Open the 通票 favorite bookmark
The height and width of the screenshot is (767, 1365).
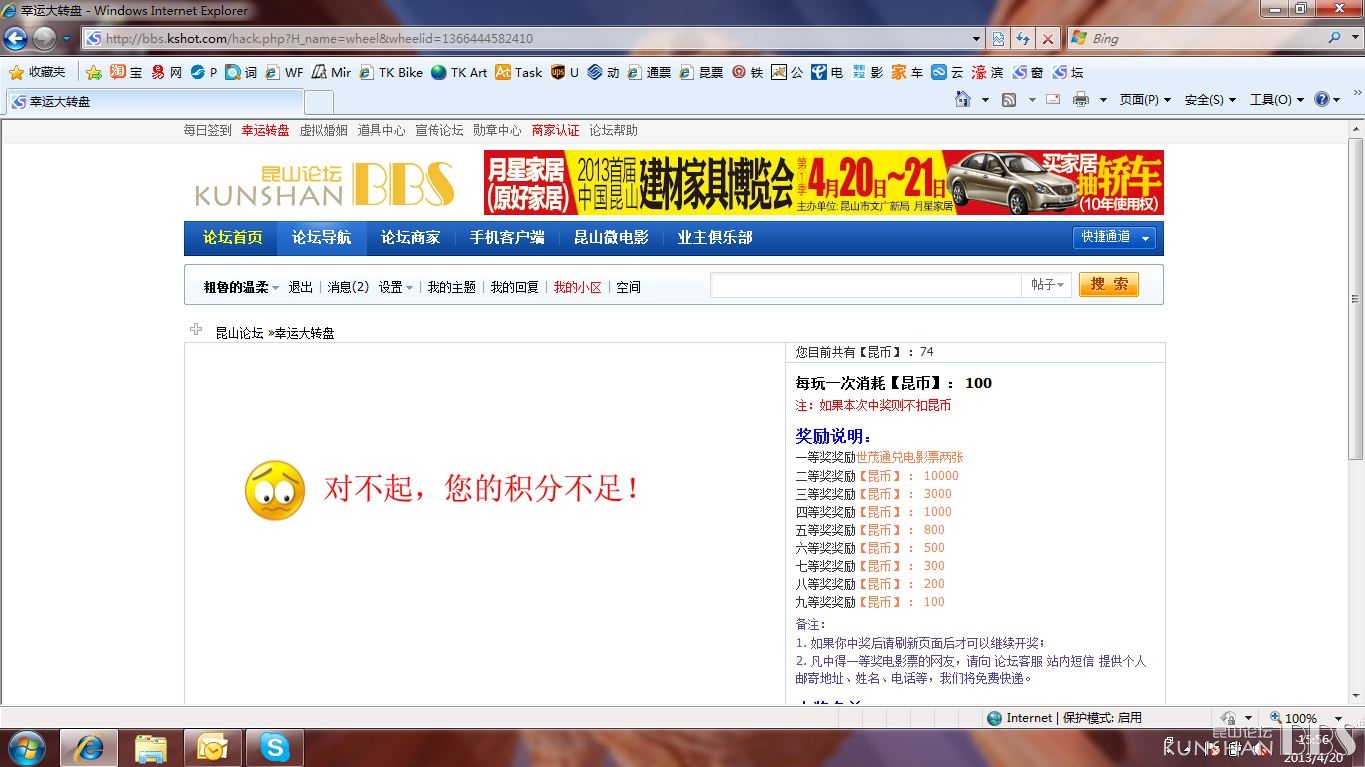[649, 72]
